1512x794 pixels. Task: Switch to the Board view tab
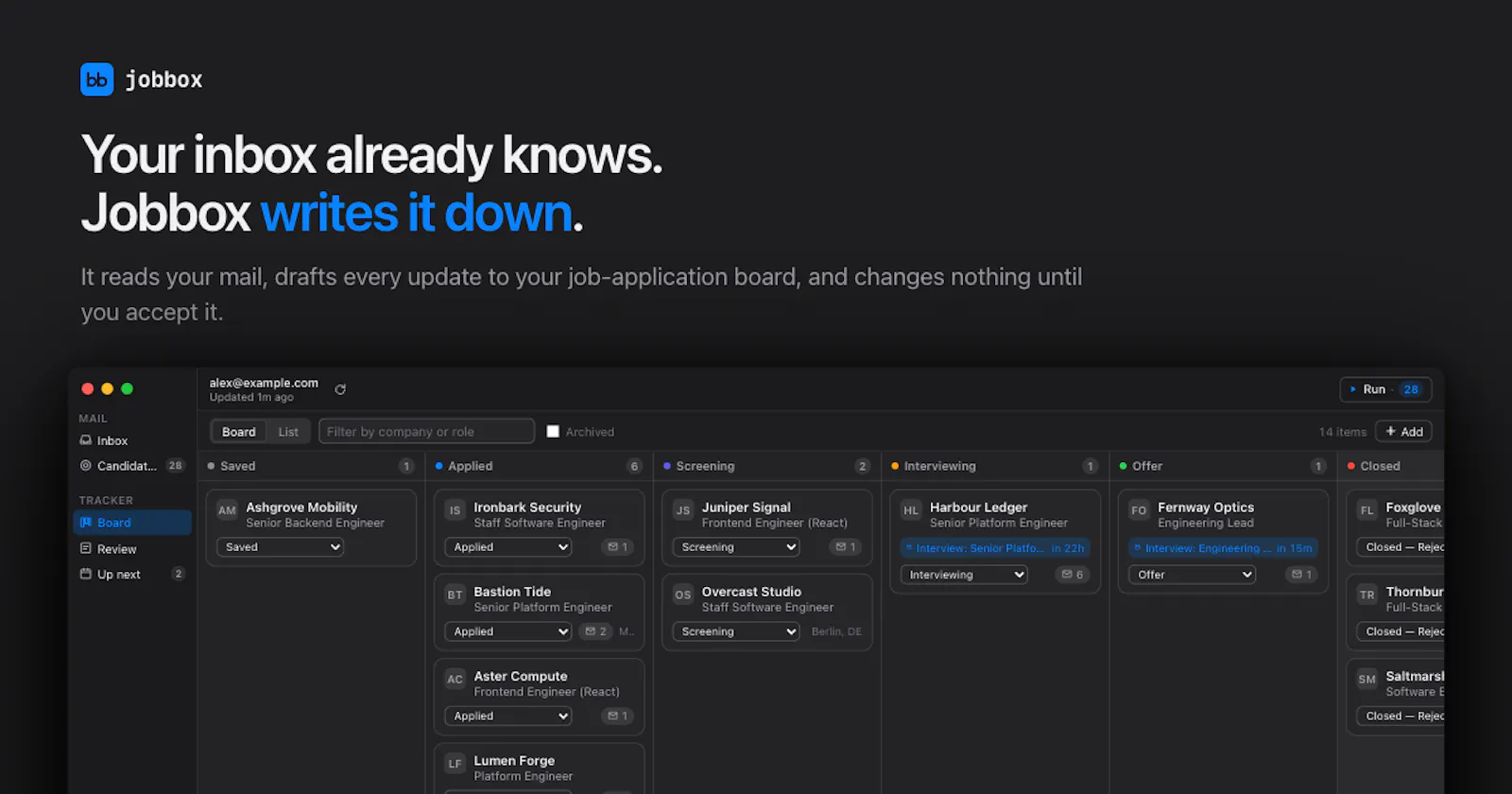point(238,432)
